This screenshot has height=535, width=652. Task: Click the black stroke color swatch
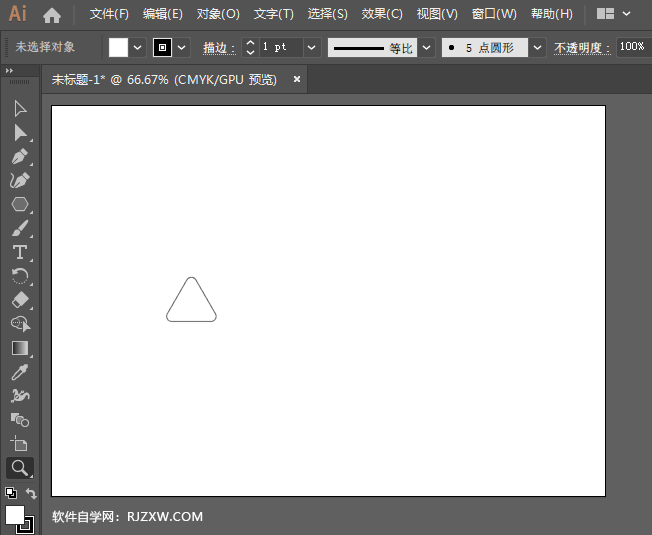pos(163,47)
